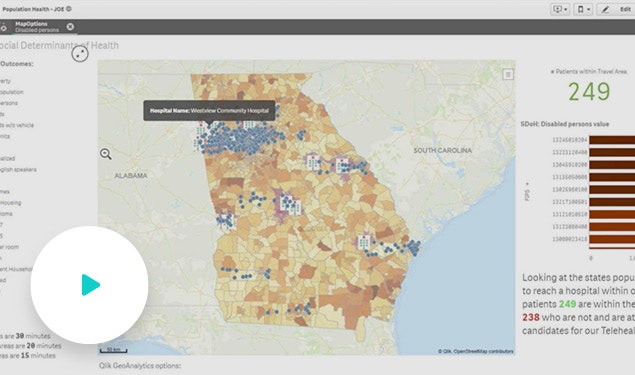Open the bookmarks icon dropdown
The image size is (635, 375).
tap(583, 9)
